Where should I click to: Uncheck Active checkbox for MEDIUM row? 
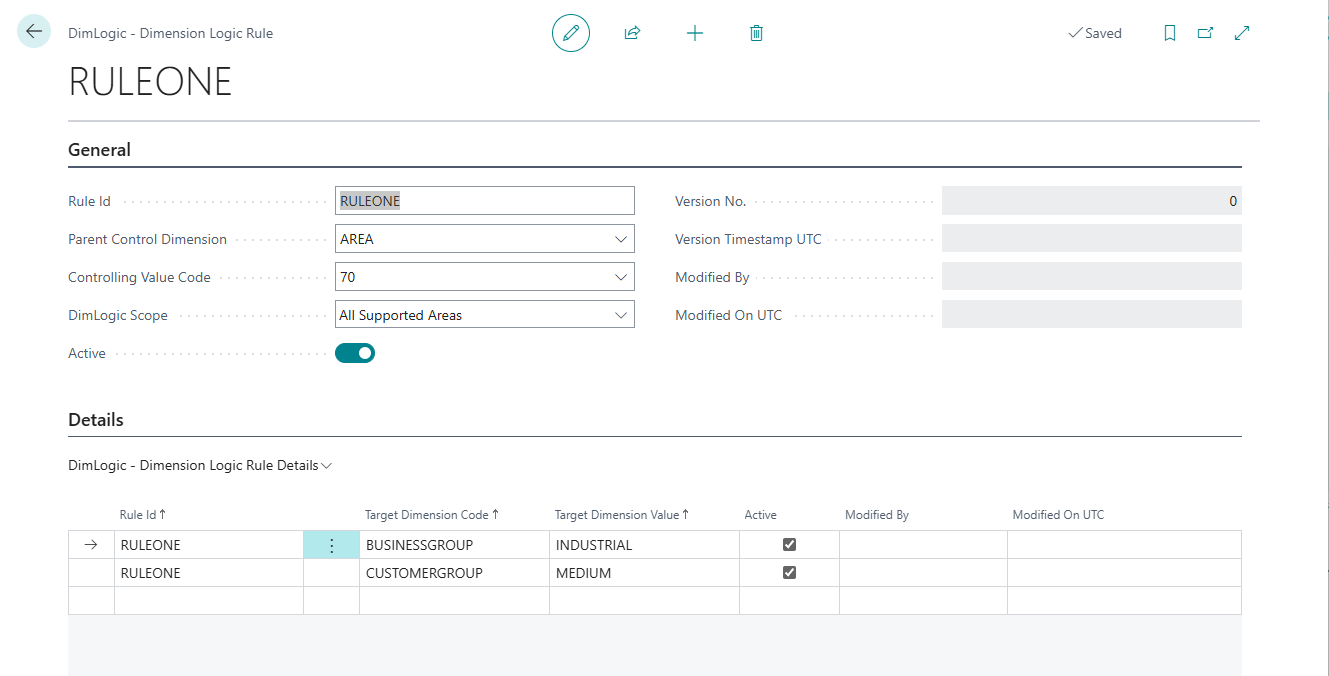tap(789, 573)
